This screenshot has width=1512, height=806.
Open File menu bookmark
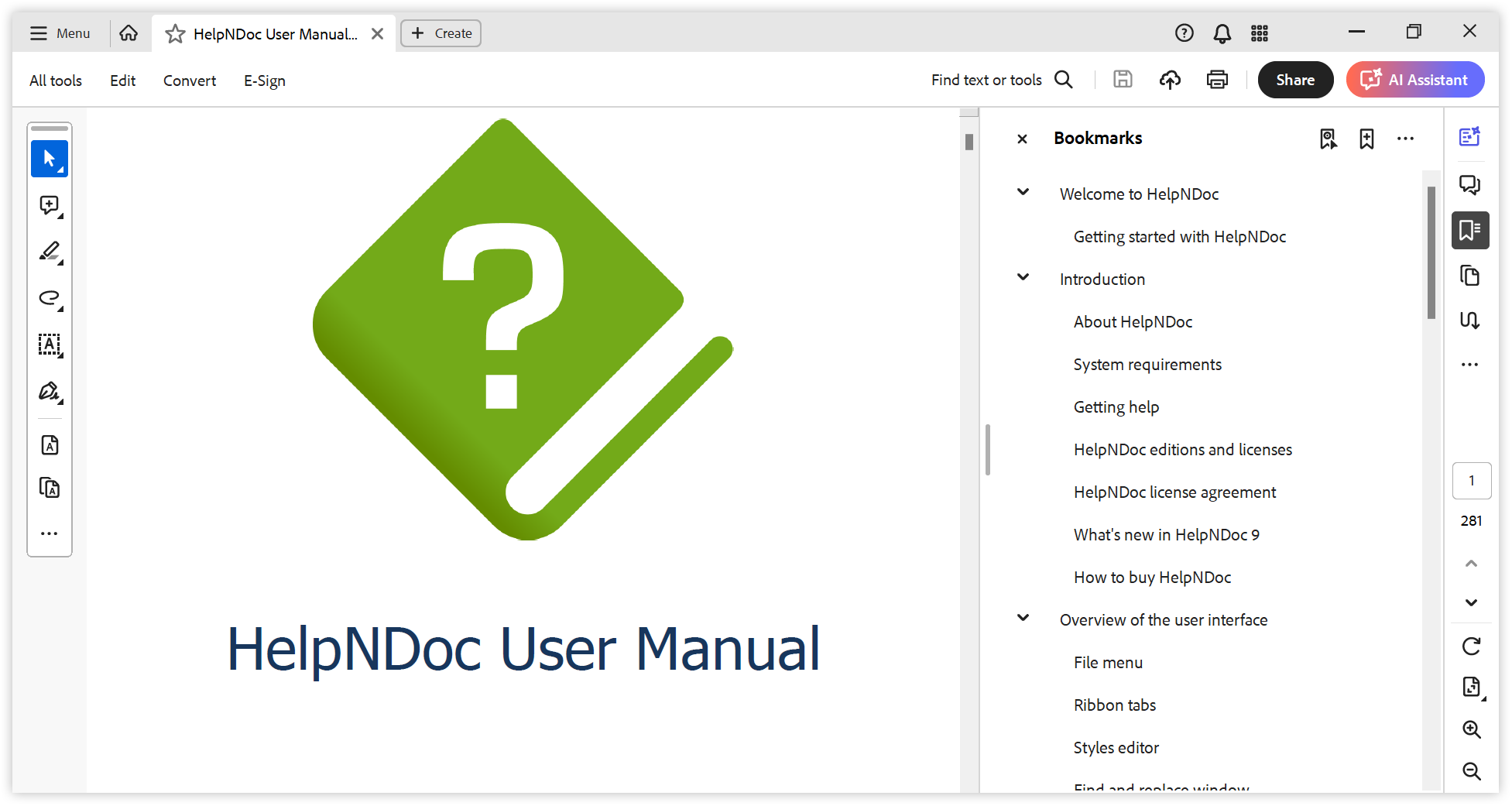click(x=1108, y=663)
